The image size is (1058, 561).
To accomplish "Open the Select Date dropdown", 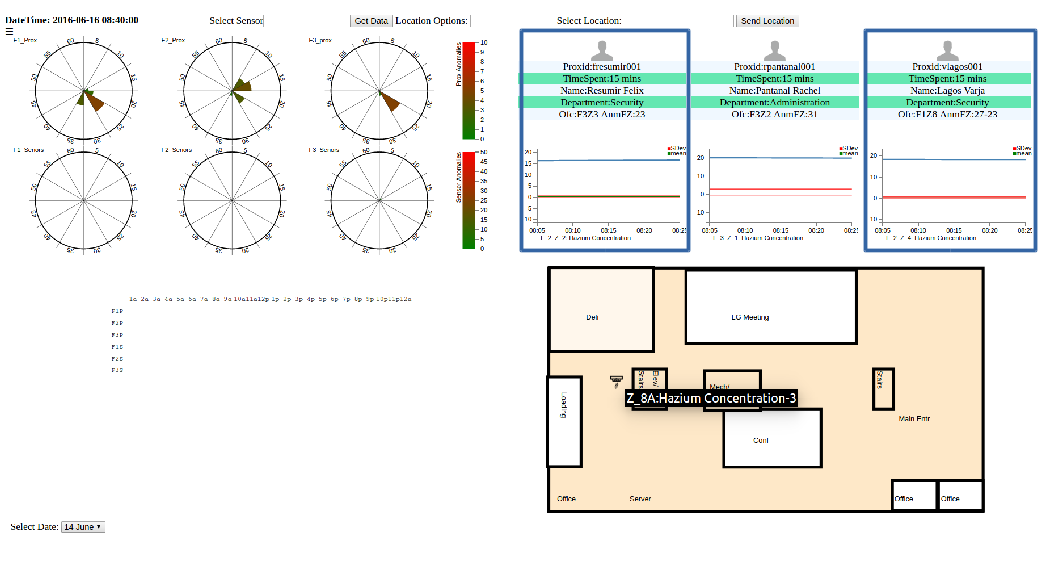I will (83, 526).
